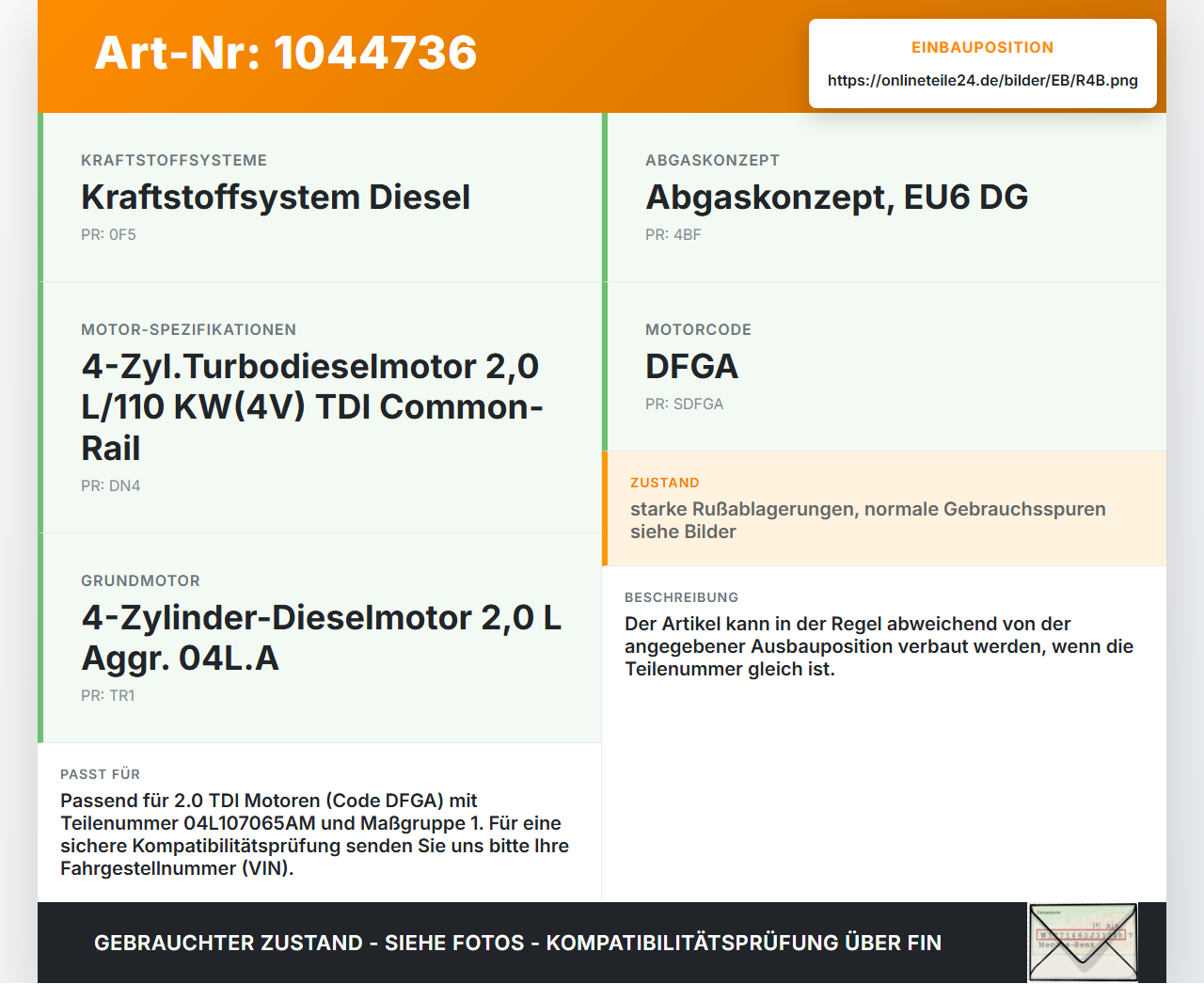Click the EINBAUPOSITION label
This screenshot has width=1204, height=984.
point(983,47)
